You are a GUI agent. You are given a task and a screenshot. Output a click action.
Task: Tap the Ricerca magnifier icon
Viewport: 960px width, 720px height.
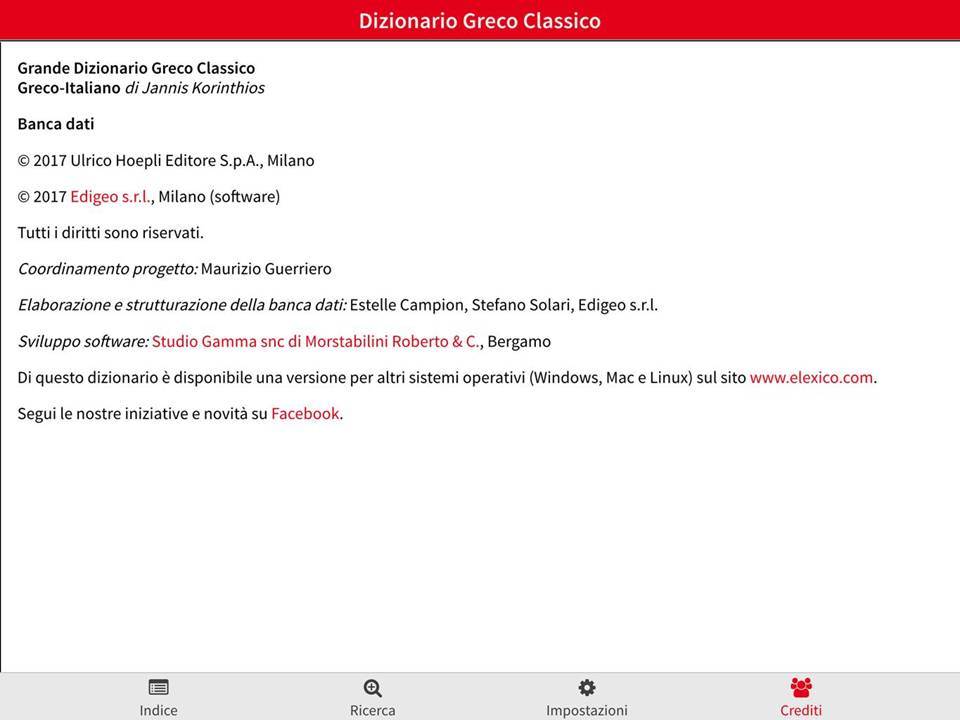click(372, 688)
